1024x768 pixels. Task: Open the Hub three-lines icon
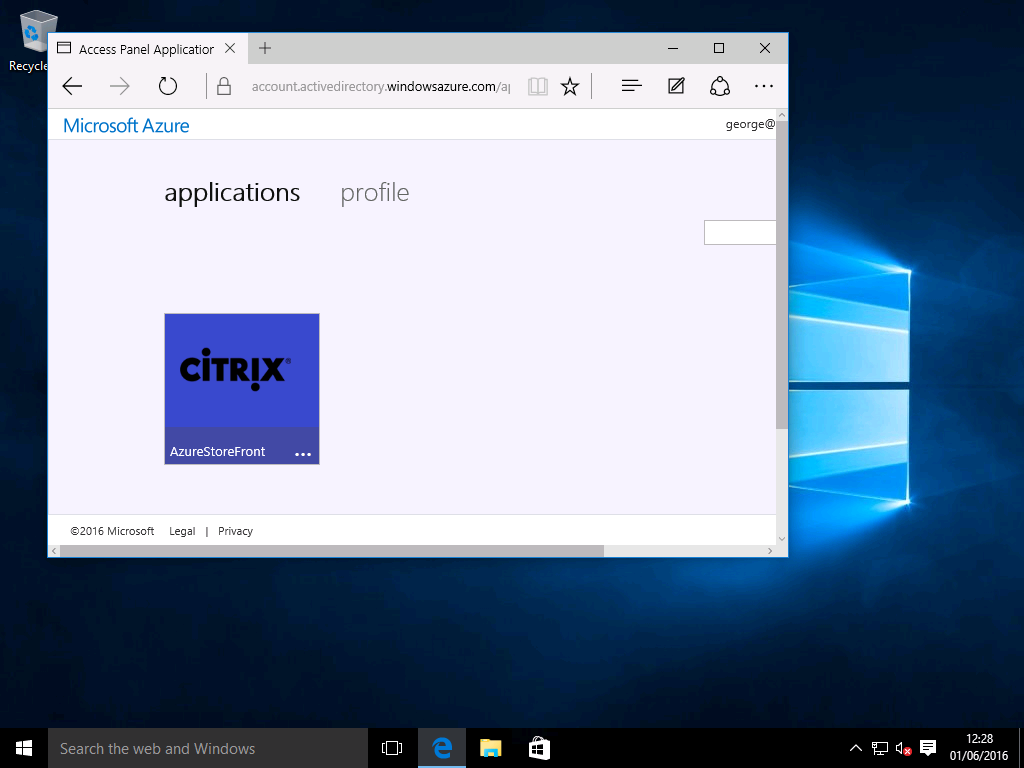[x=631, y=87]
